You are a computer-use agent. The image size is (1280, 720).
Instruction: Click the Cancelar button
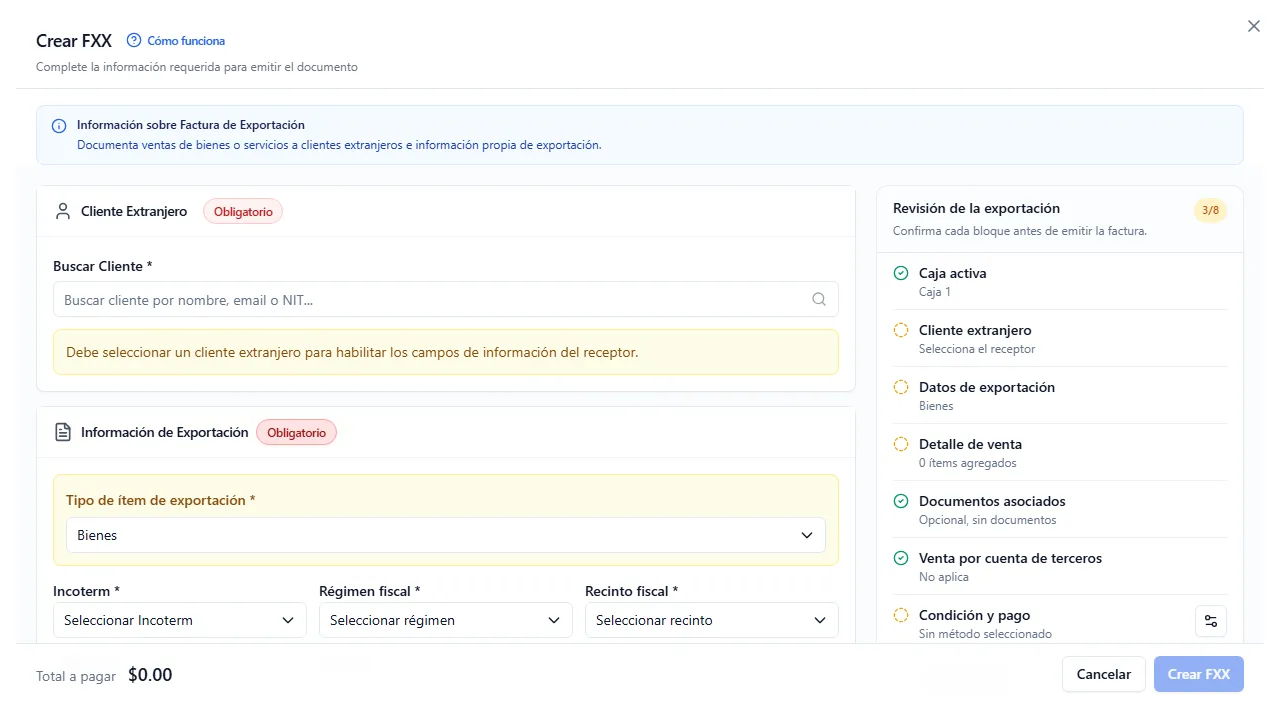(1104, 674)
